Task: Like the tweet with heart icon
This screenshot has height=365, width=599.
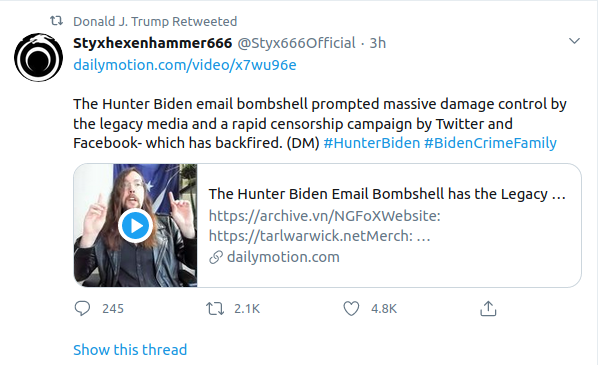Action: click(x=351, y=308)
